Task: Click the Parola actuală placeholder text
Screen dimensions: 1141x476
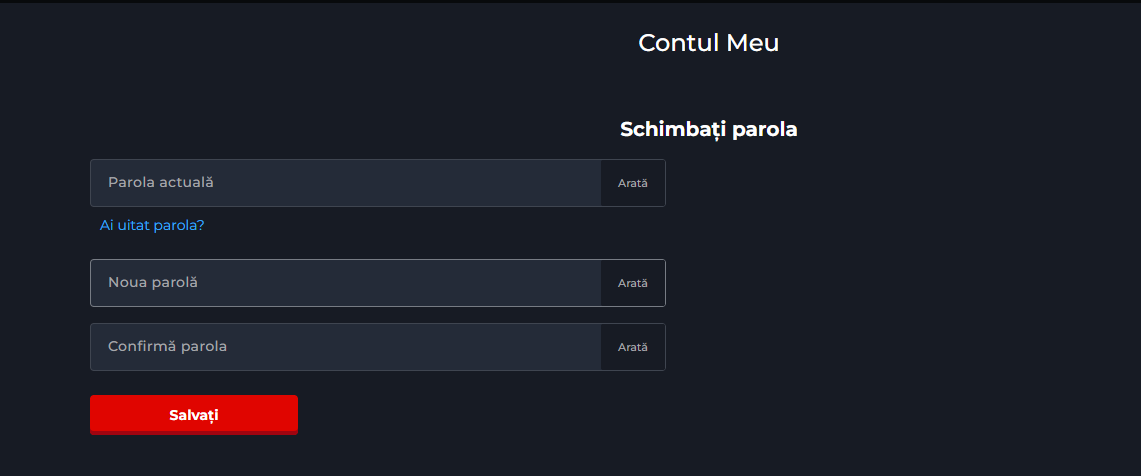Action: pyautogui.click(x=161, y=183)
